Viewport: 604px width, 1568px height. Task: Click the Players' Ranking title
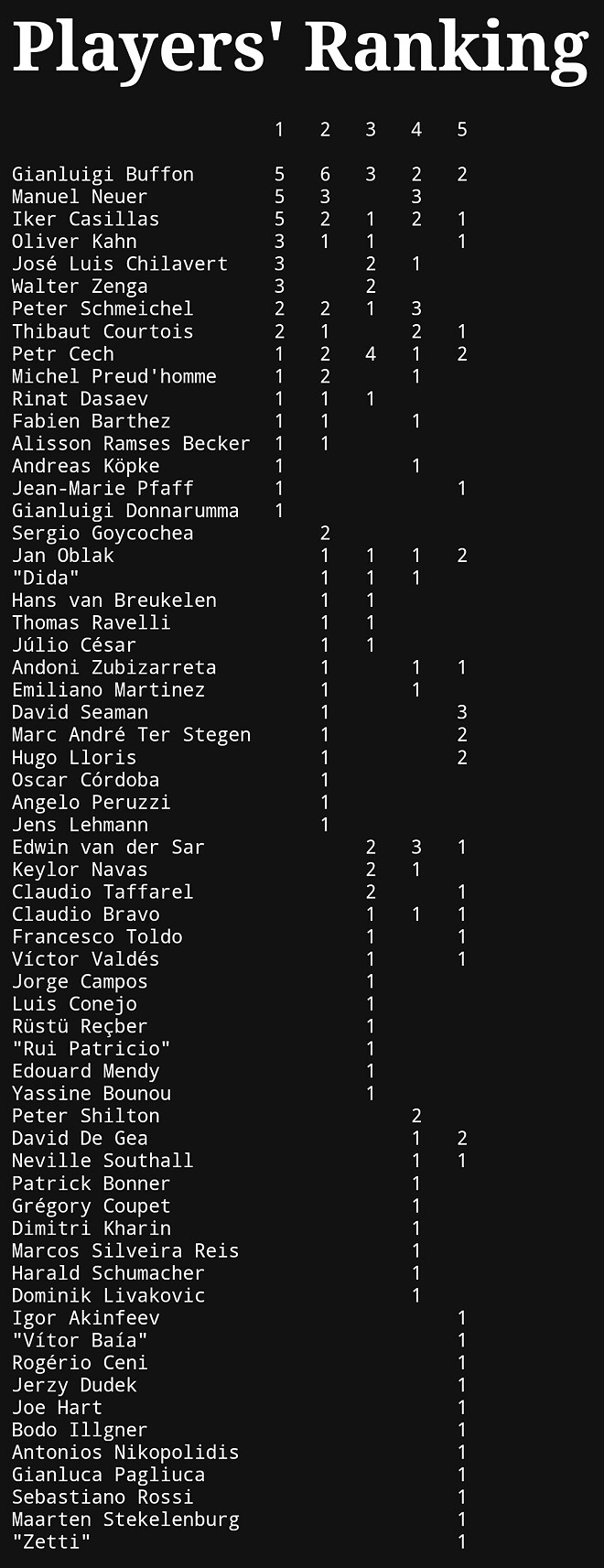[x=300, y=48]
